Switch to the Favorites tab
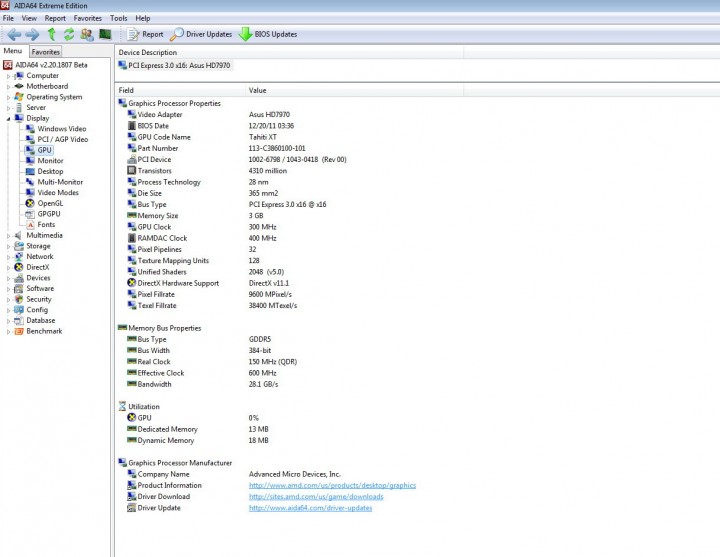 pyautogui.click(x=45, y=52)
